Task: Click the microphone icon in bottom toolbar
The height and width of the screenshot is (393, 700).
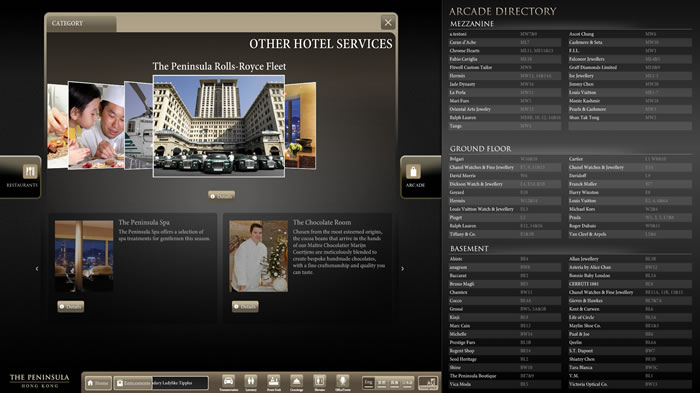Action: click(x=342, y=381)
